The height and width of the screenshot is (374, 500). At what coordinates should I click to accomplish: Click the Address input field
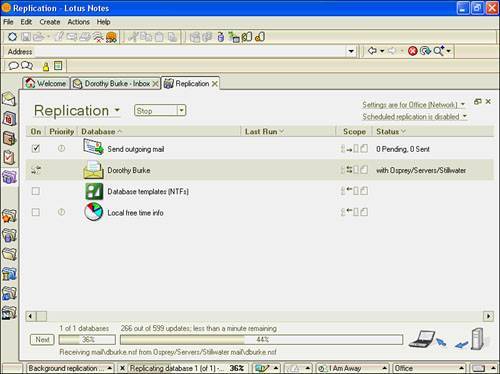click(191, 51)
